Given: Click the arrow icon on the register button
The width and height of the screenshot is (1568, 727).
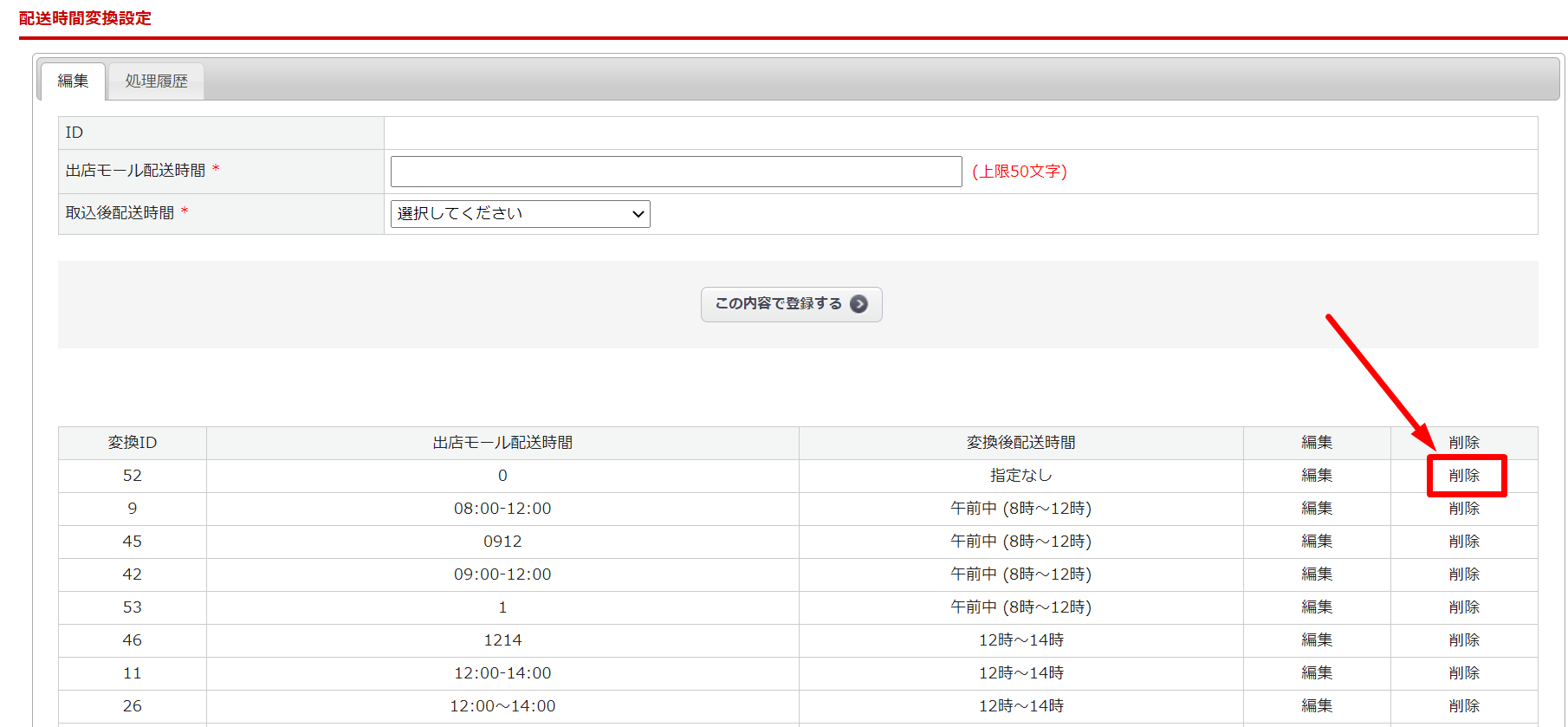Looking at the screenshot, I should point(859,304).
